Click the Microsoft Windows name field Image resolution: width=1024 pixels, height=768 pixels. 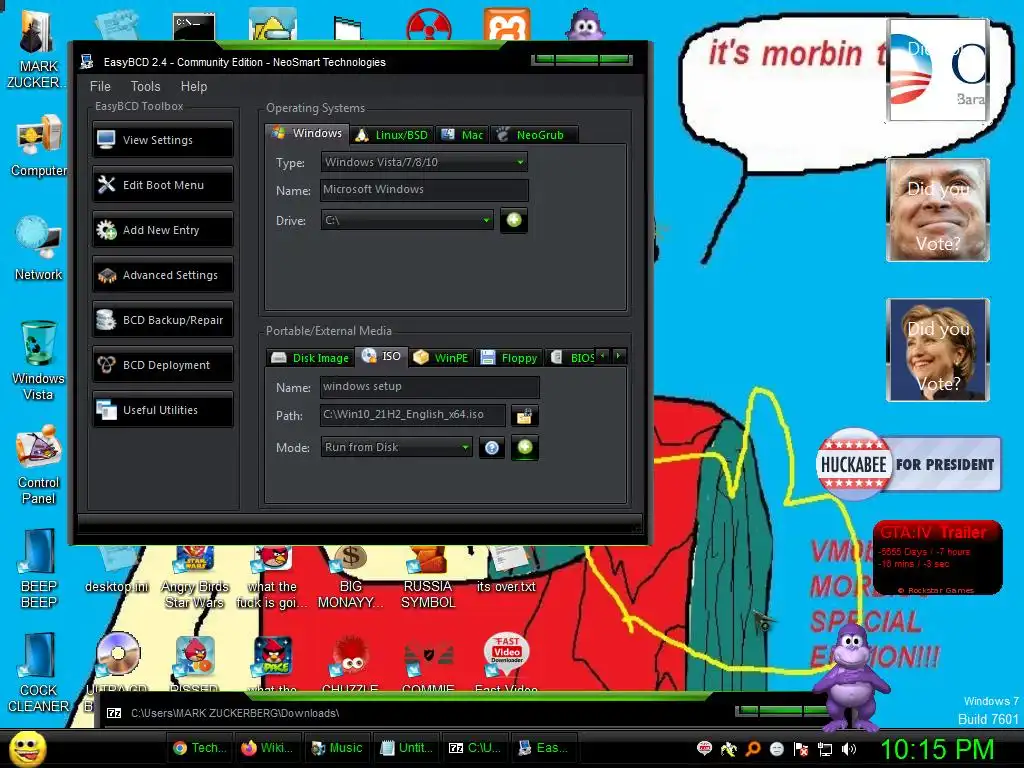tap(424, 189)
